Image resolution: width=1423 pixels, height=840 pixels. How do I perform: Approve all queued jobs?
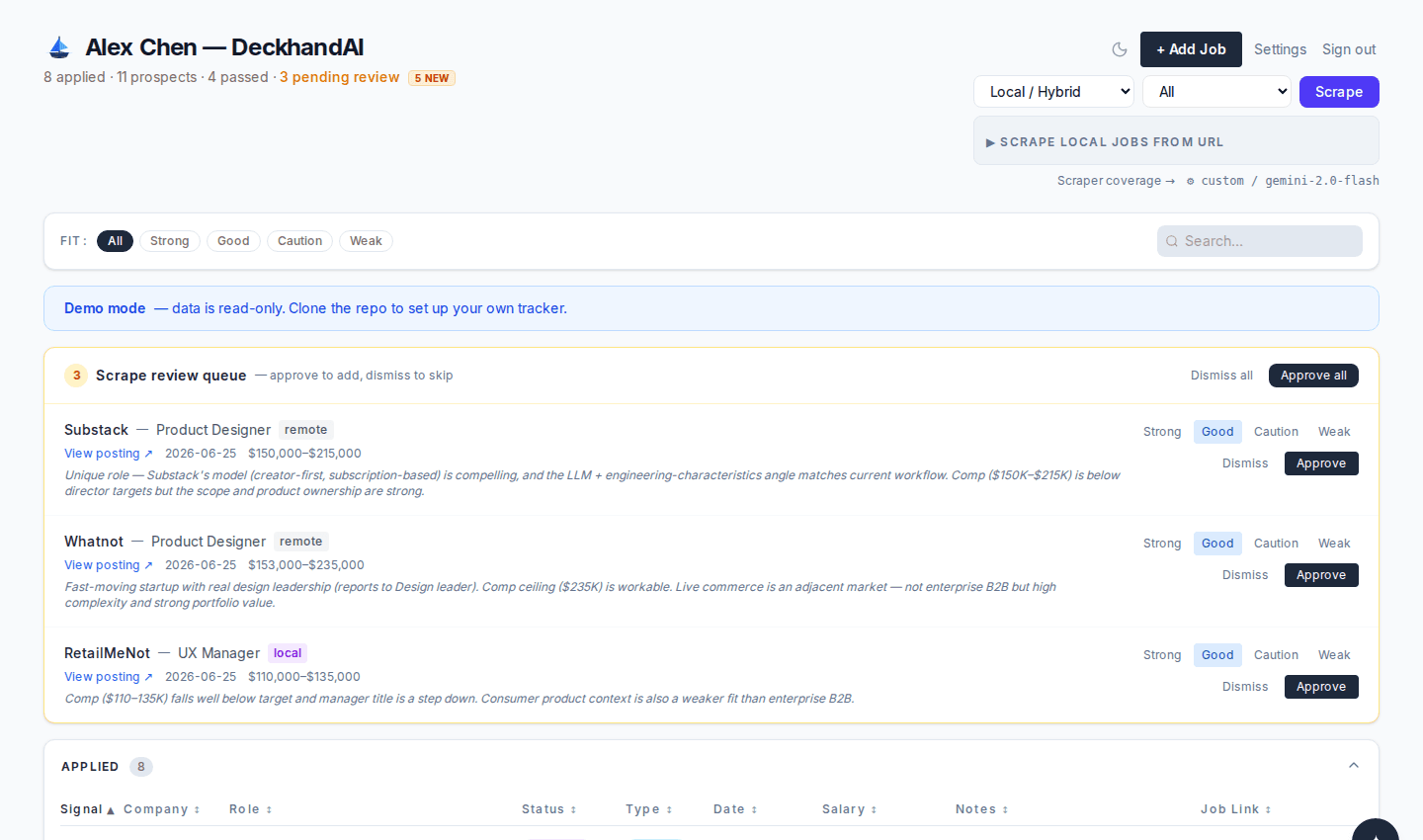coord(1313,376)
